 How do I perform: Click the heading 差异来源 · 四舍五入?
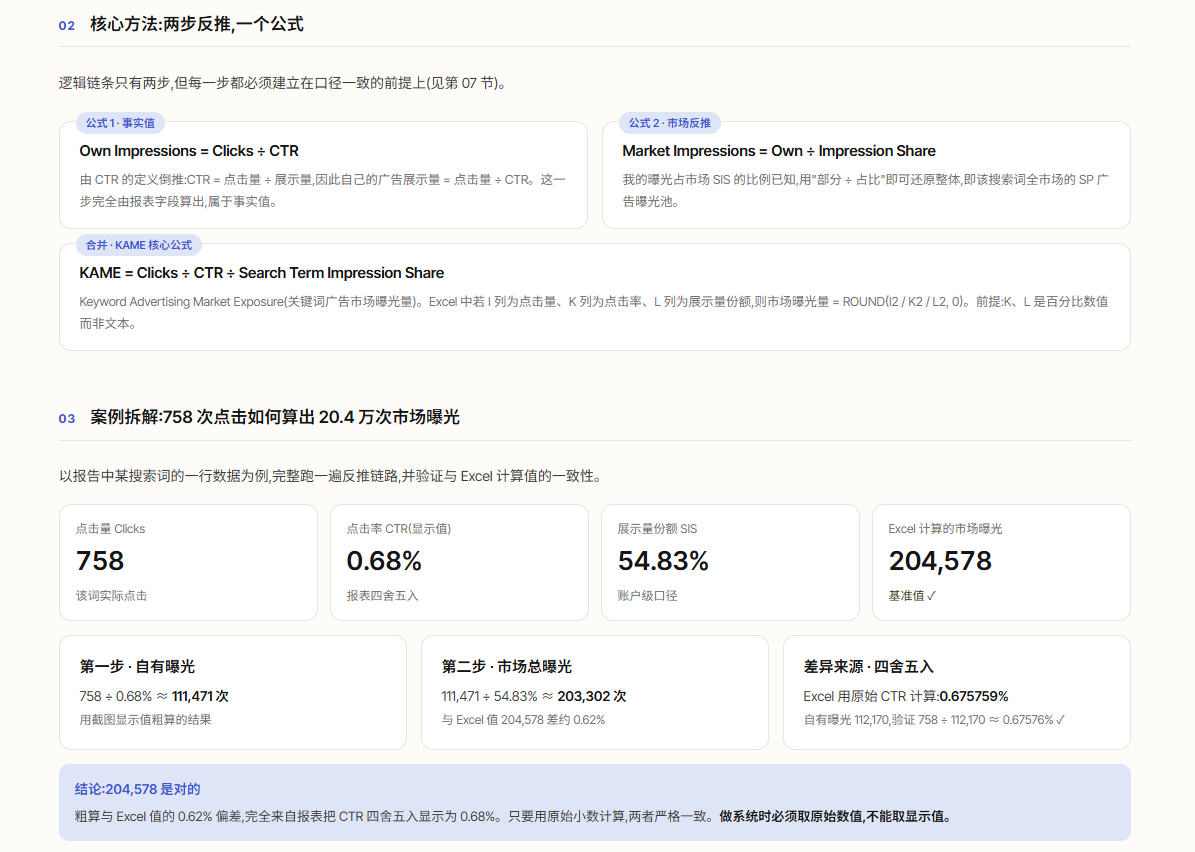(868, 667)
